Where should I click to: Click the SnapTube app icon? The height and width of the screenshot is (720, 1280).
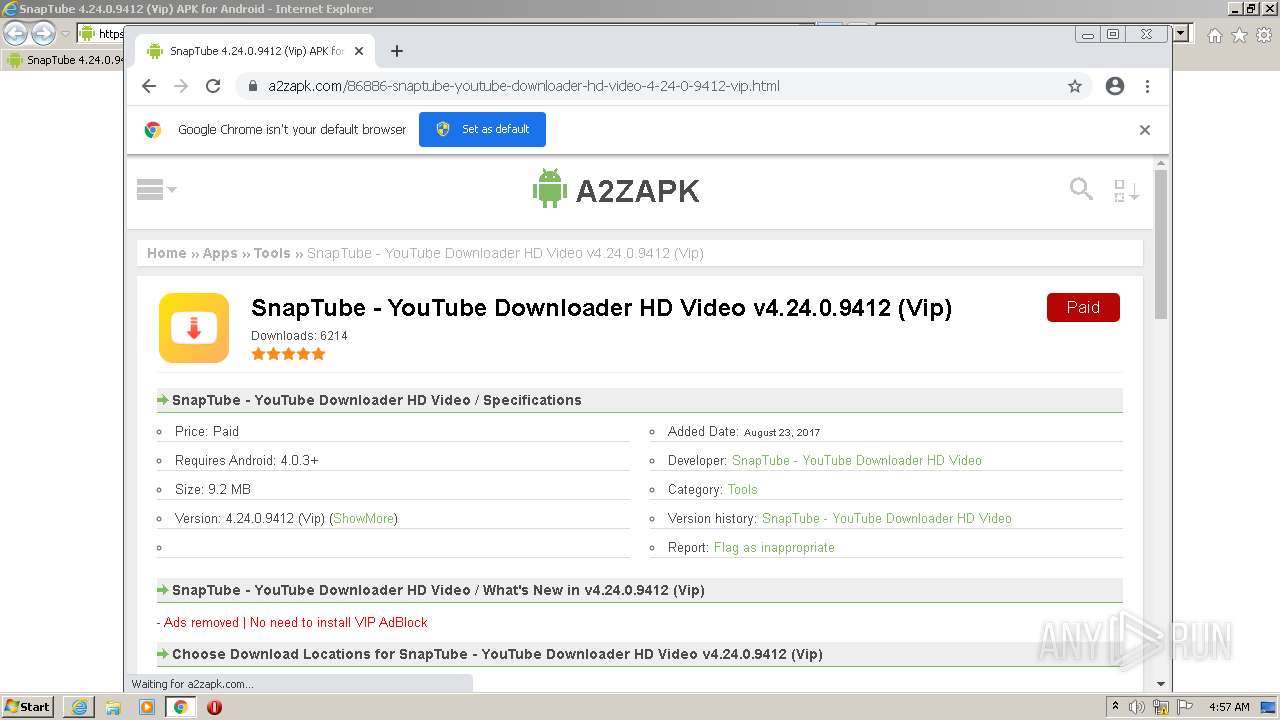[194, 328]
